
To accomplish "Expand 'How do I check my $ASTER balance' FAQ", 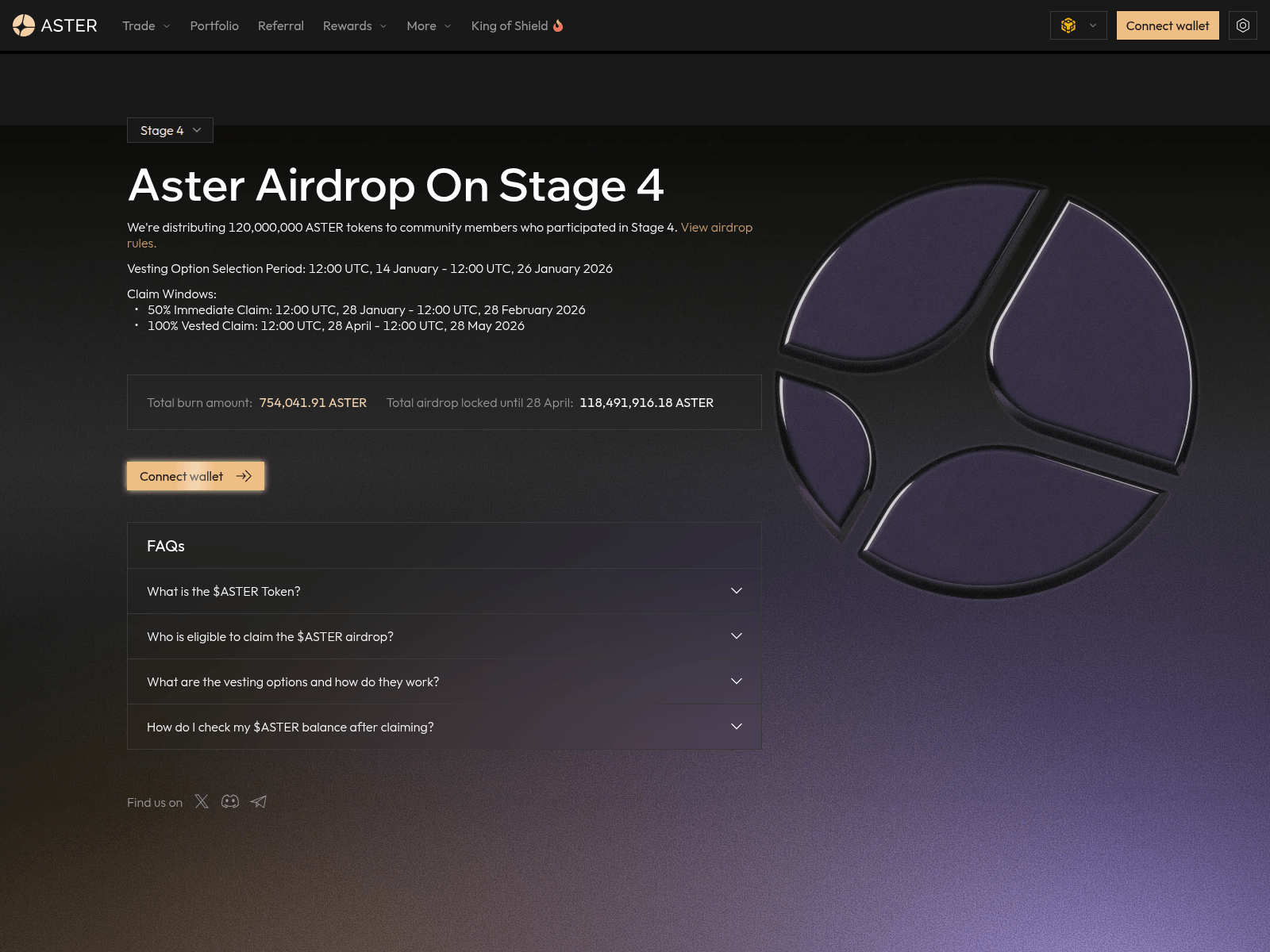I will click(444, 727).
